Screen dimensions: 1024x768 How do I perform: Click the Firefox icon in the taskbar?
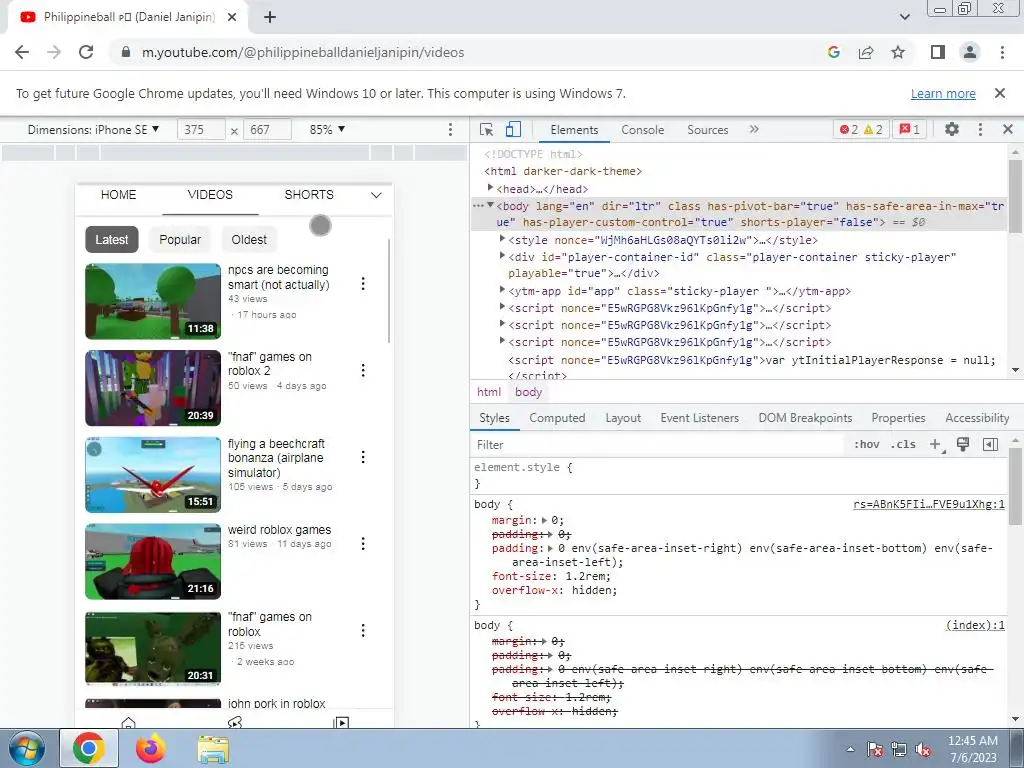pyautogui.click(x=151, y=748)
